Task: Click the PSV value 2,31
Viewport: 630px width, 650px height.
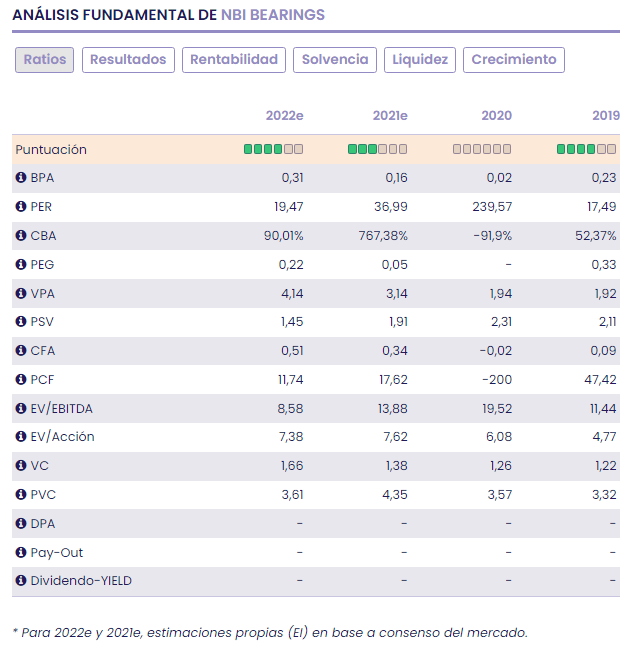Action: [x=502, y=322]
